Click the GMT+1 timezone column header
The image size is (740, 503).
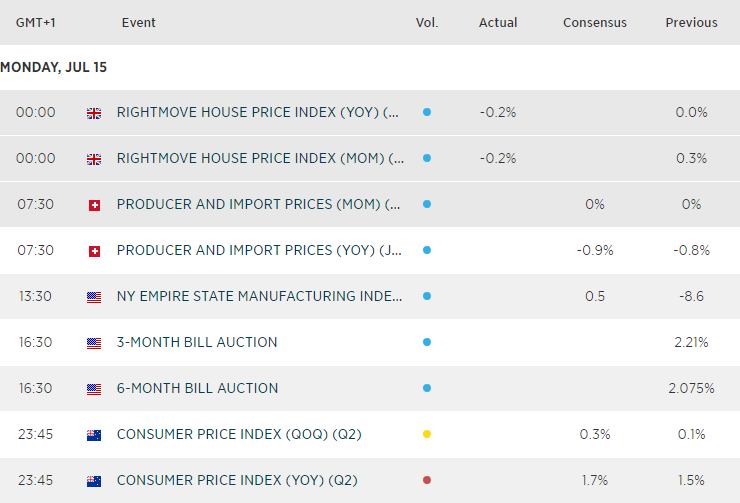35,22
